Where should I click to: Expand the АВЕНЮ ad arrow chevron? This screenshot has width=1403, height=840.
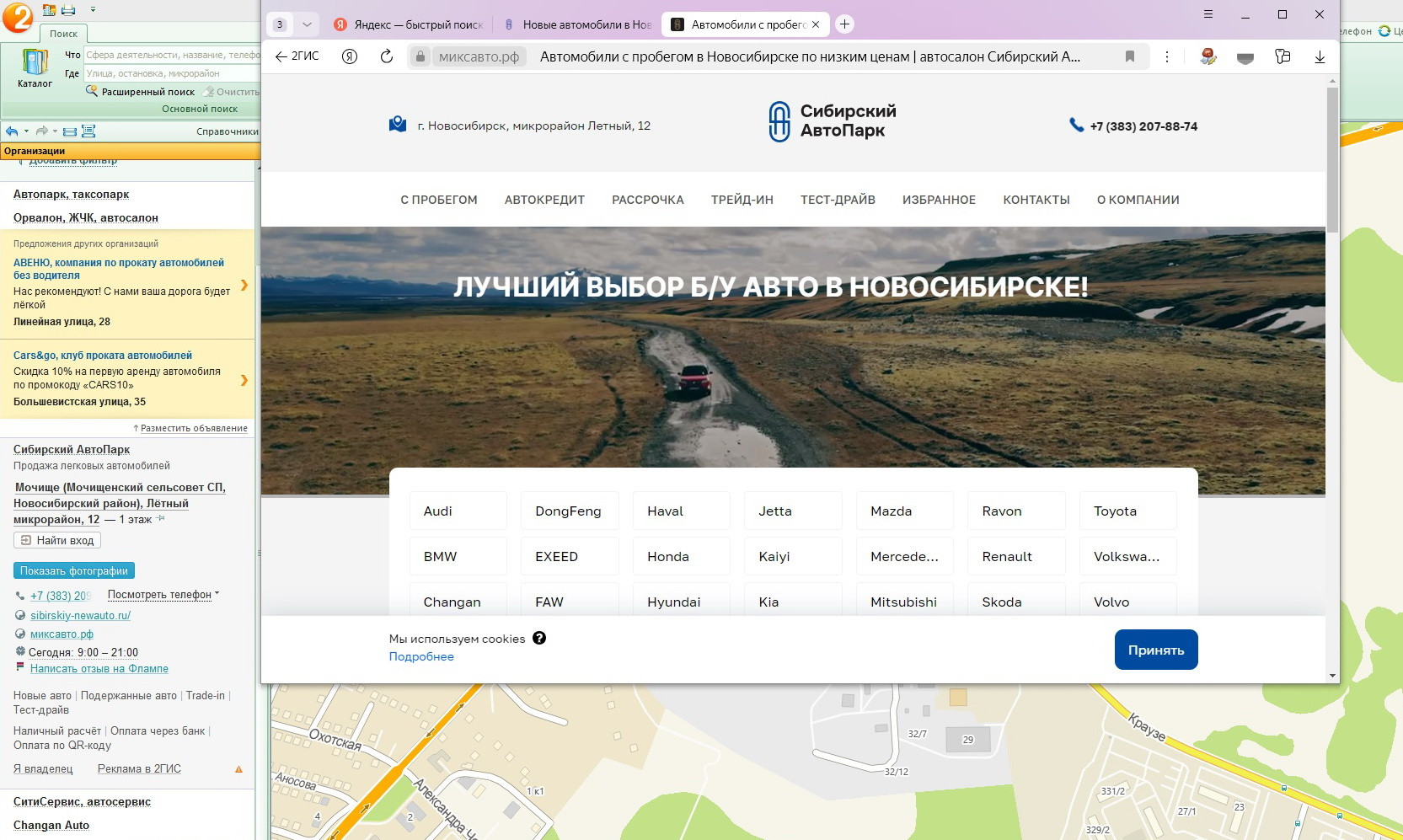click(x=244, y=285)
